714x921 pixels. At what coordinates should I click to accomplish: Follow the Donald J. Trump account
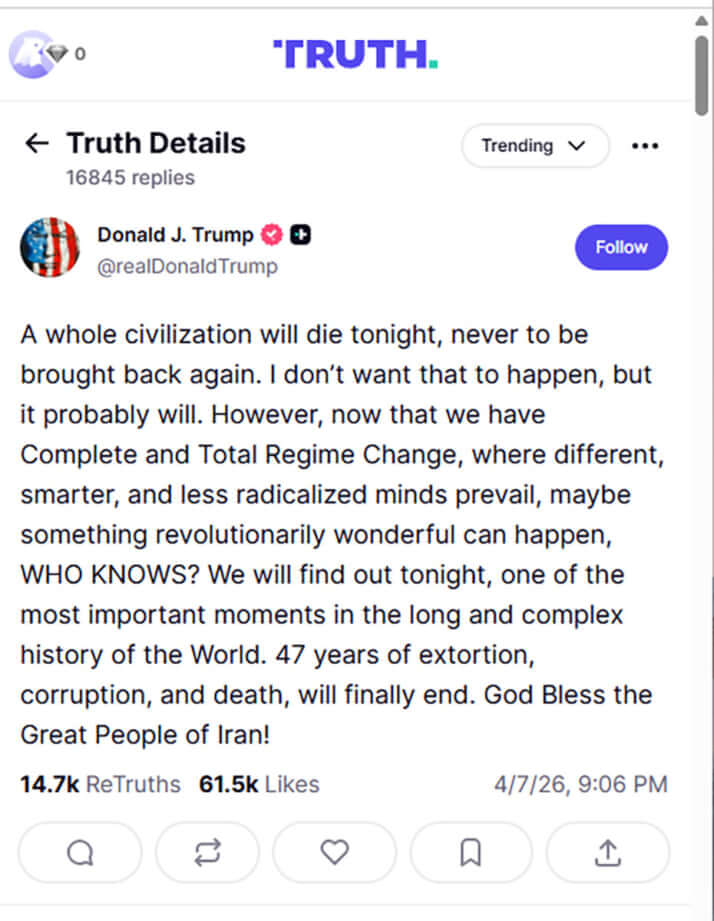click(621, 247)
